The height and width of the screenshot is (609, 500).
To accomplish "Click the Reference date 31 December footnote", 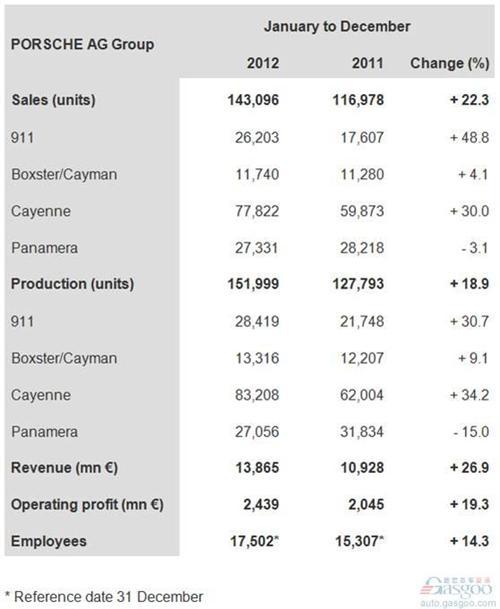I will coord(104,597).
